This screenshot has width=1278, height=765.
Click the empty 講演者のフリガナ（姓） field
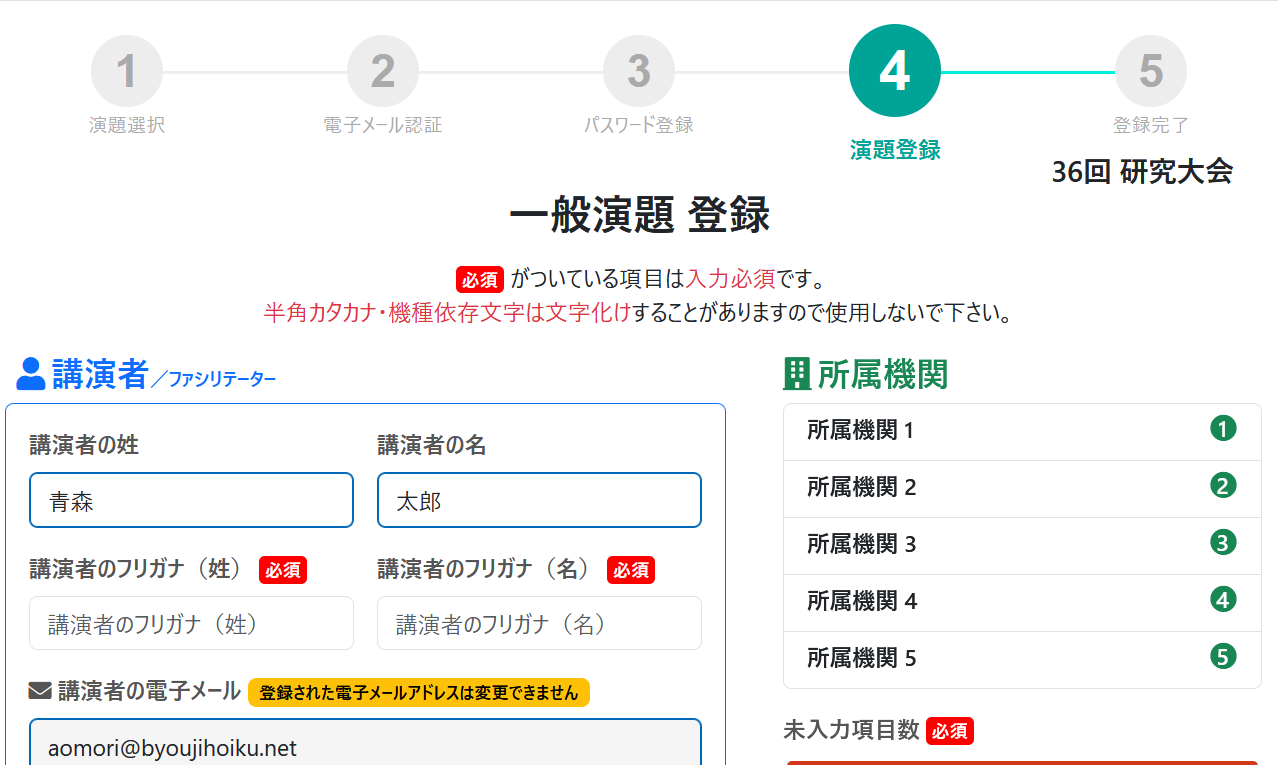point(191,624)
